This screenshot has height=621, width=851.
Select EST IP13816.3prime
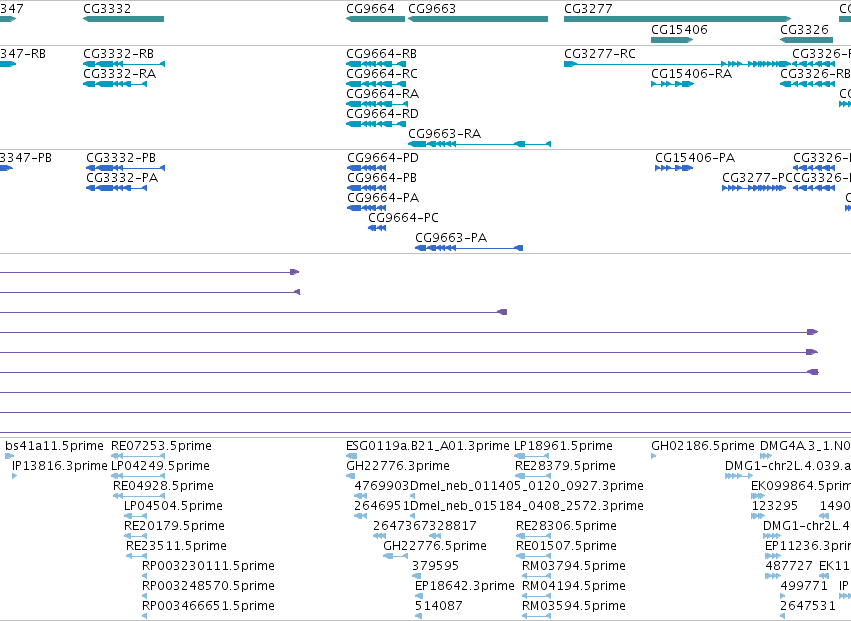coord(15,476)
